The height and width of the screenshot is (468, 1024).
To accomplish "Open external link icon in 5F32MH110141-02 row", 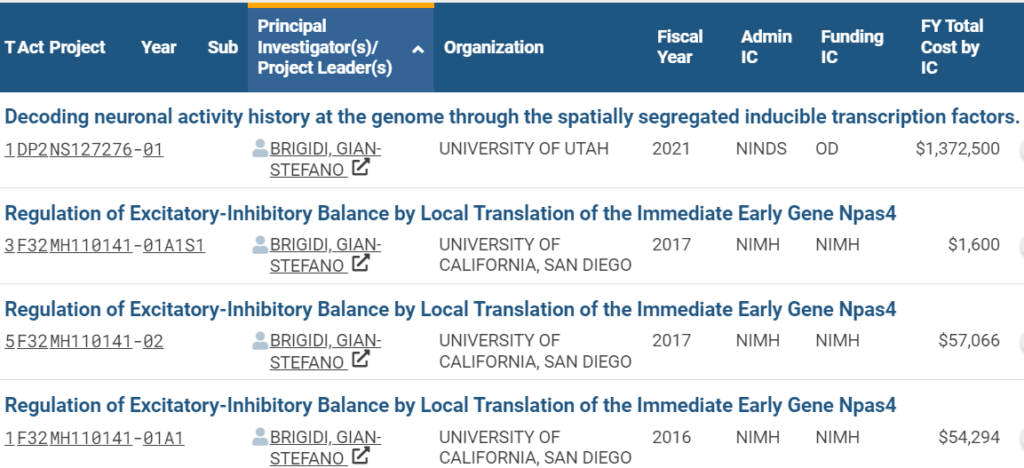I will [x=360, y=360].
